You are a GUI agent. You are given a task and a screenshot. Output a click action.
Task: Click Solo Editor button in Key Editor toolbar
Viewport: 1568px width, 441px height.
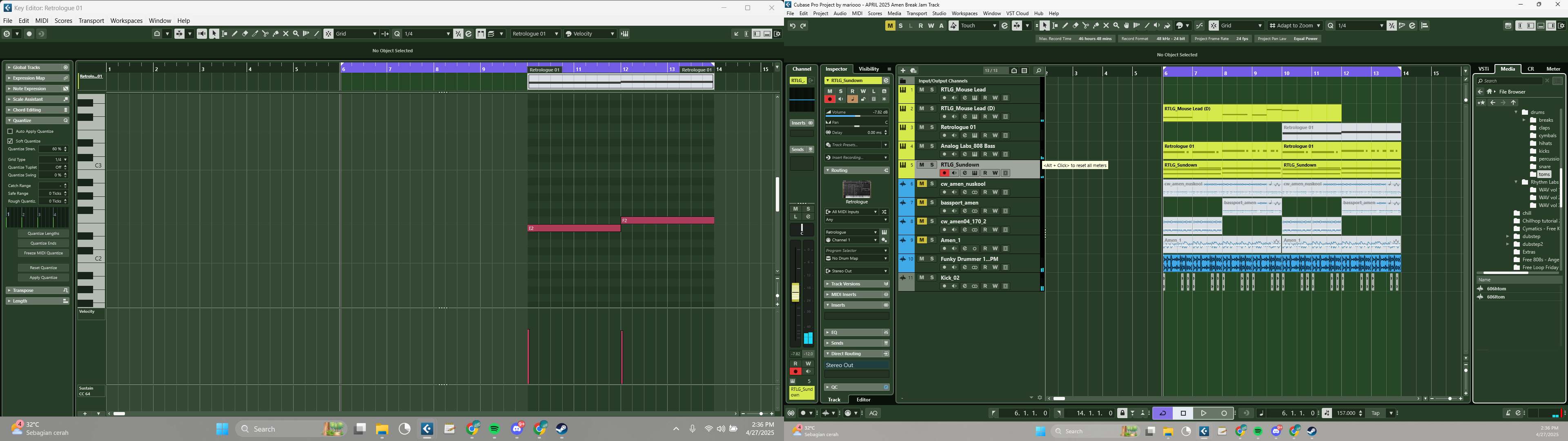[x=7, y=33]
